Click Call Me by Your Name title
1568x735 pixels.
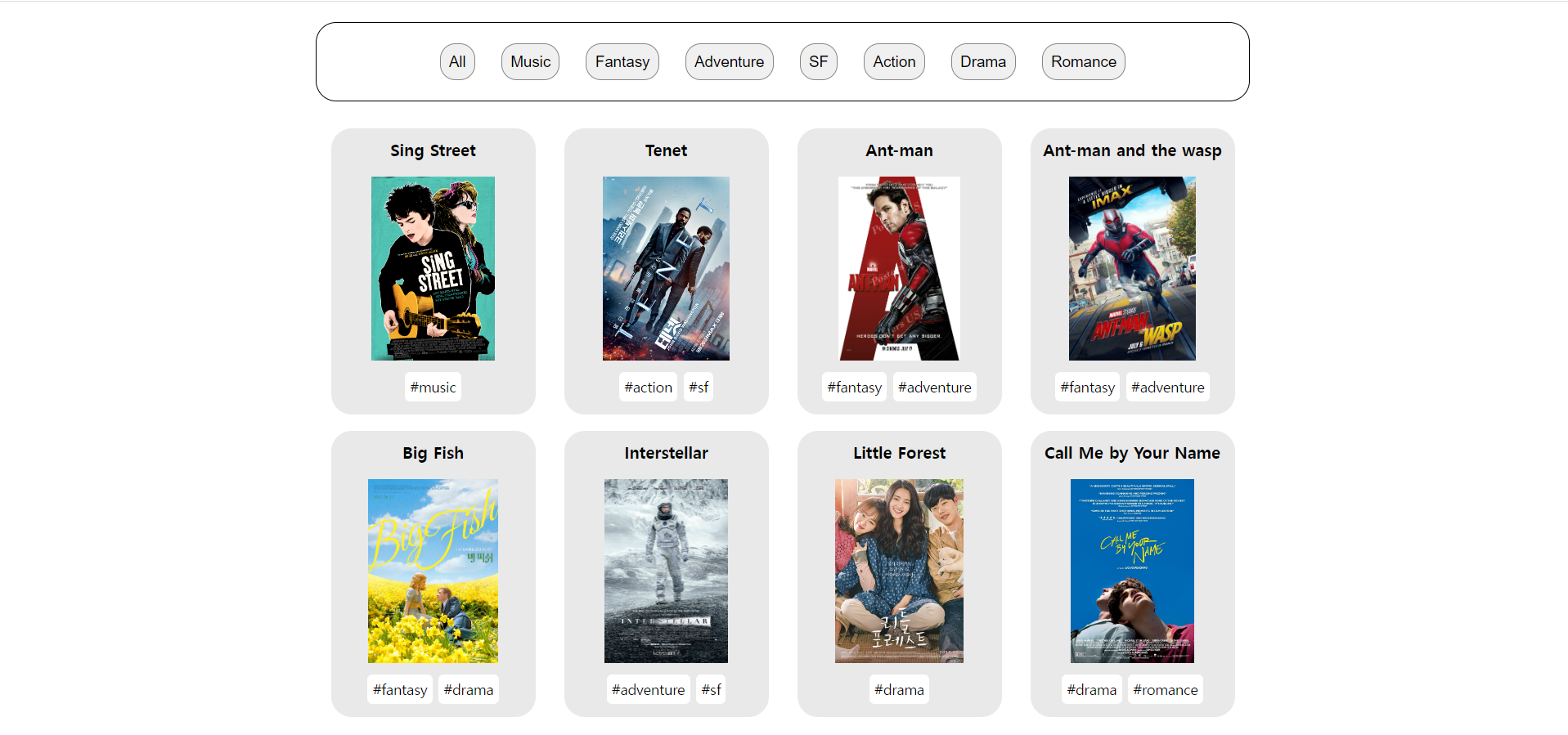[1132, 453]
